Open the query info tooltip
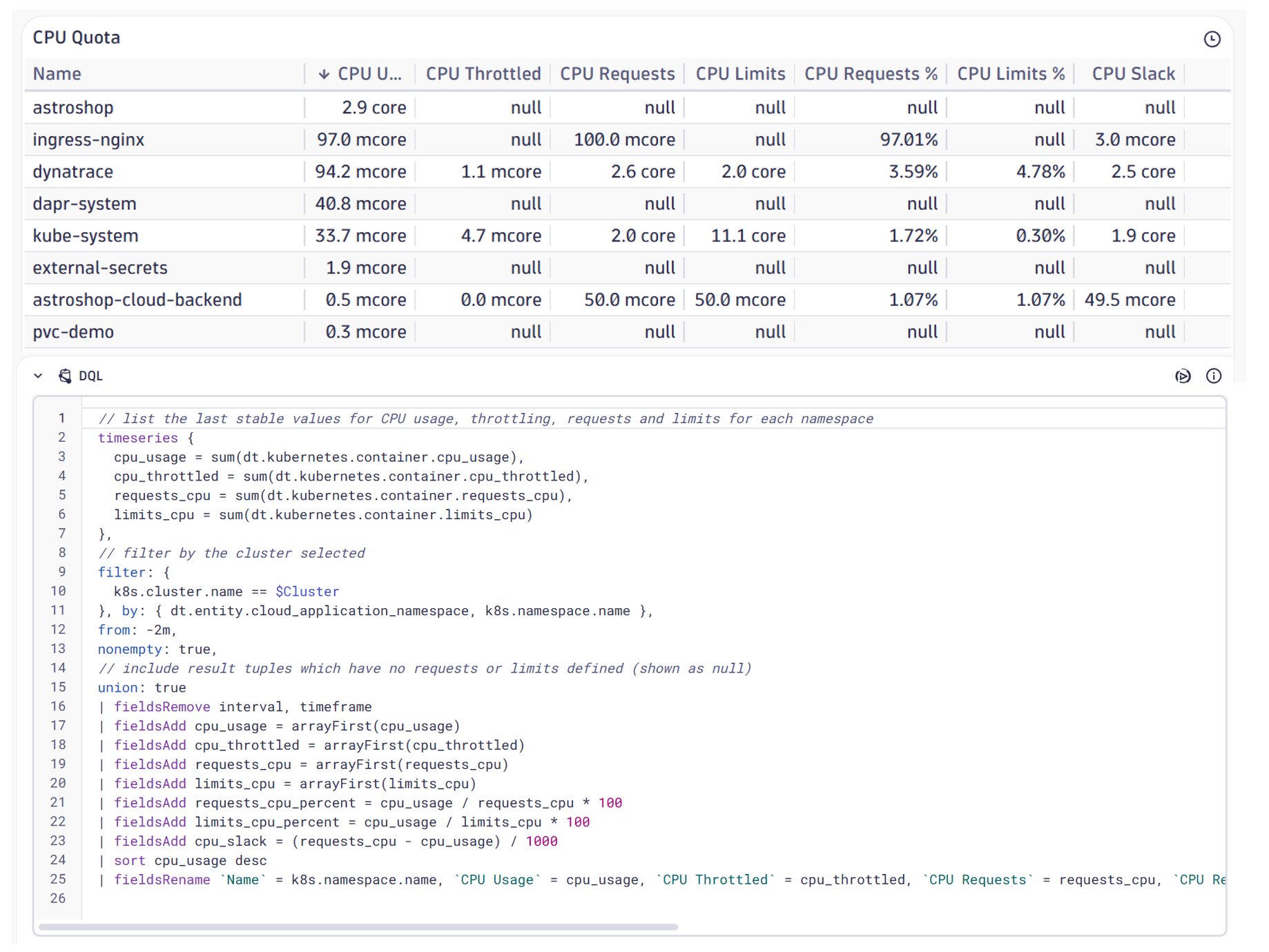 click(x=1214, y=376)
